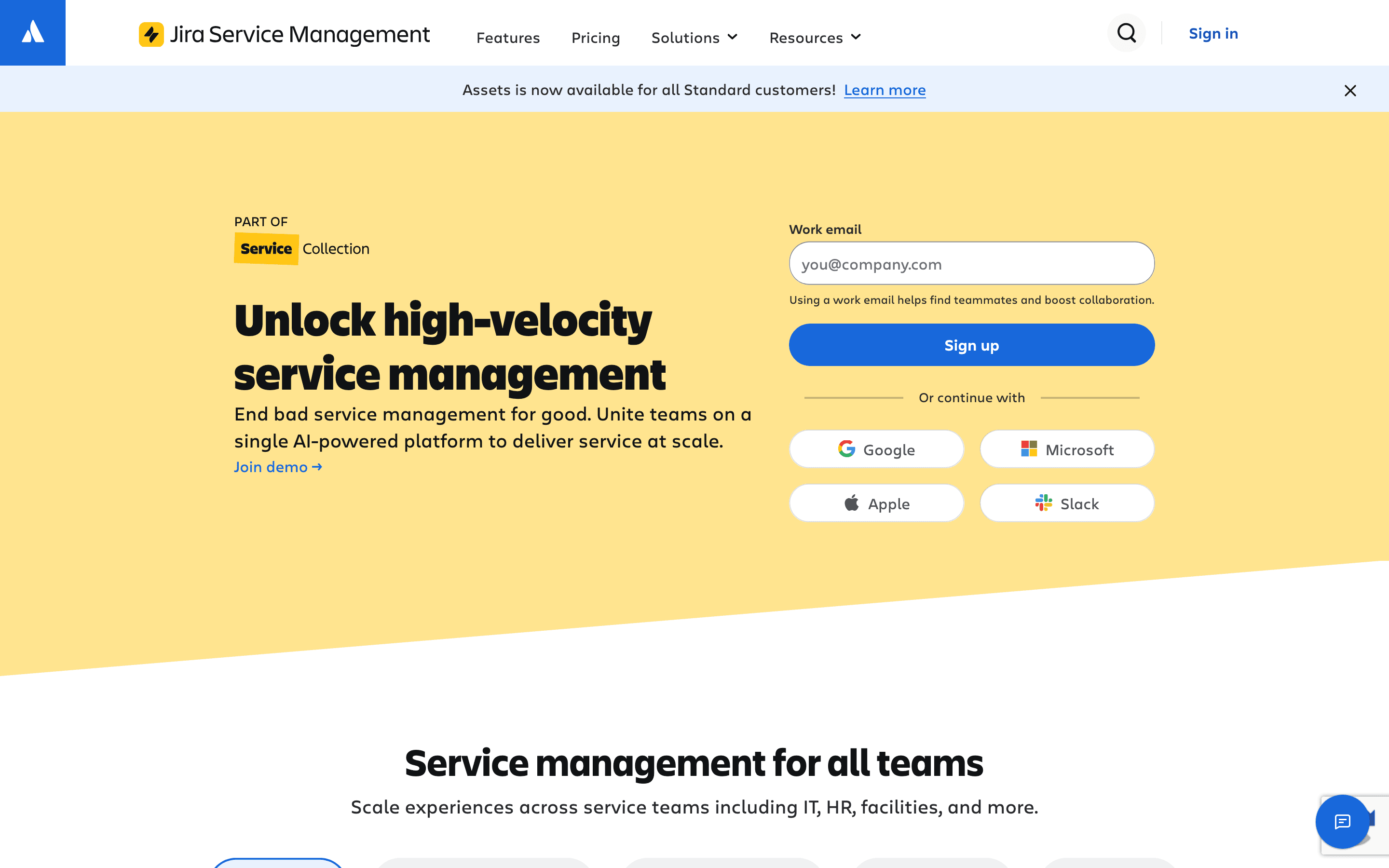1389x868 pixels.
Task: Click the Slack logo icon
Action: pos(1044,503)
